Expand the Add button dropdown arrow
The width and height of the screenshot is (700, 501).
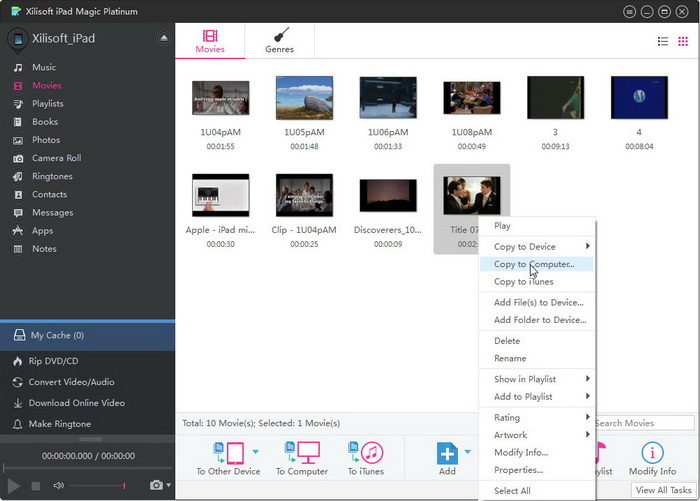coord(467,453)
